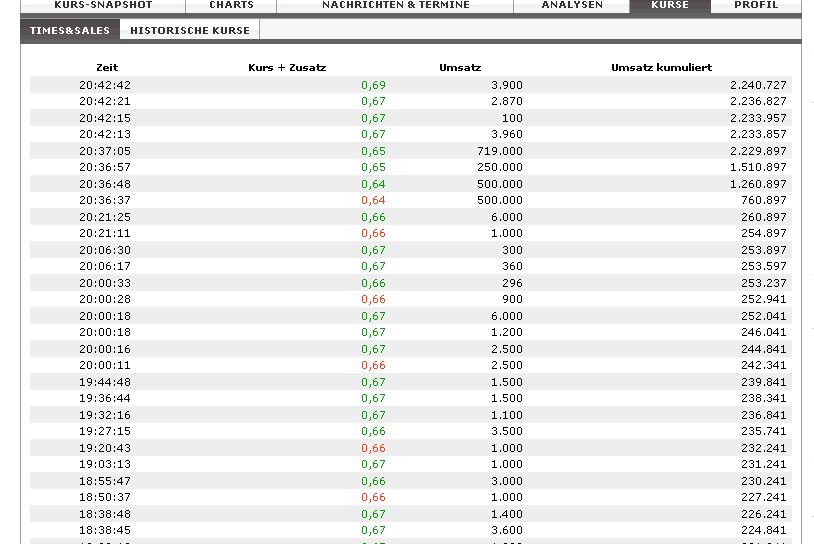Select the Times&Sales sub-tab

point(70,30)
